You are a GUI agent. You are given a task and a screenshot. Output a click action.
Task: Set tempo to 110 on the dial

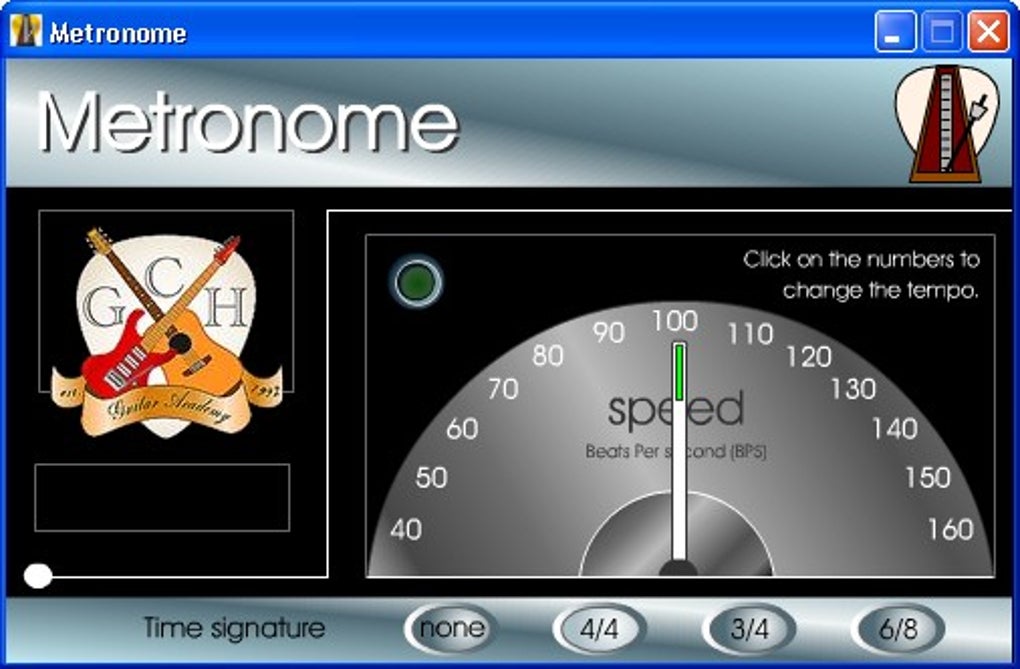tap(751, 334)
